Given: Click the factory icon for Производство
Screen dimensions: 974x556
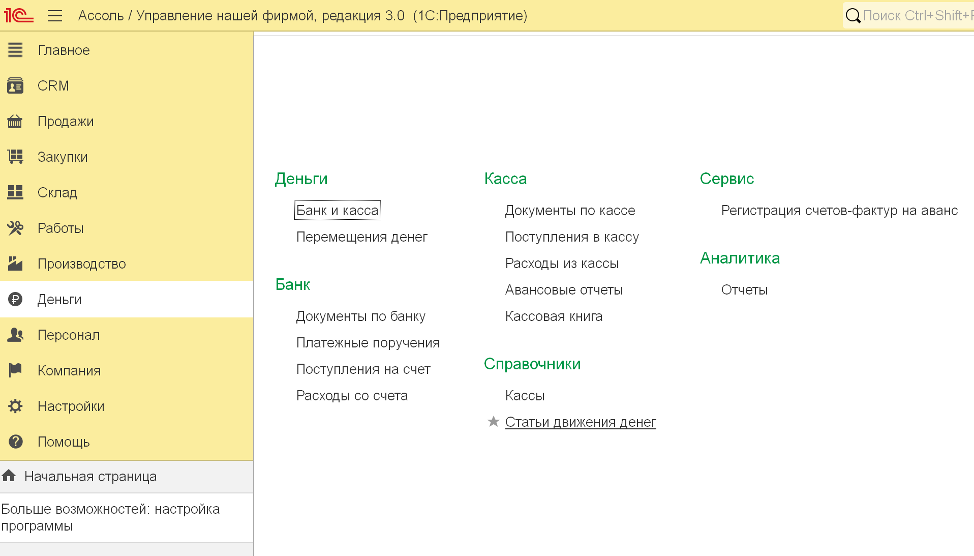Looking at the screenshot, I should [x=15, y=264].
